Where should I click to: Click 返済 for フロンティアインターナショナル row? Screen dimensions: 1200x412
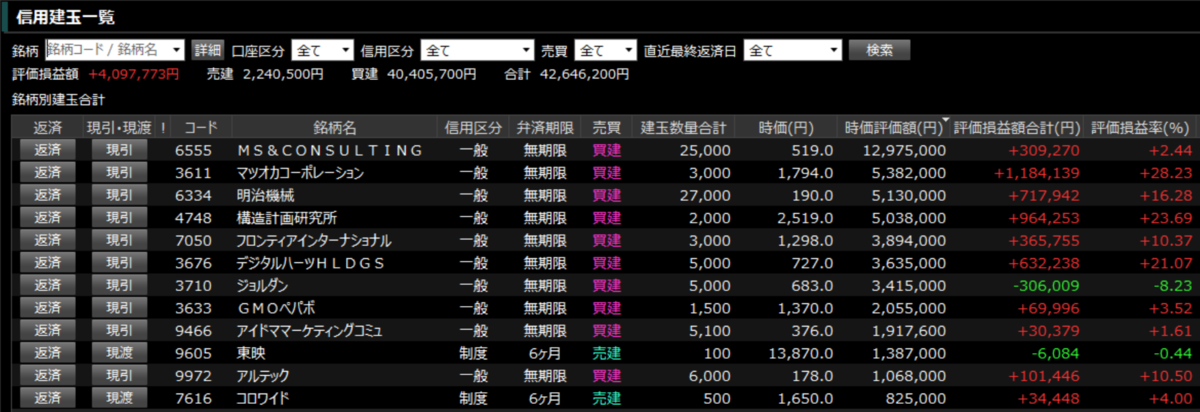47,240
